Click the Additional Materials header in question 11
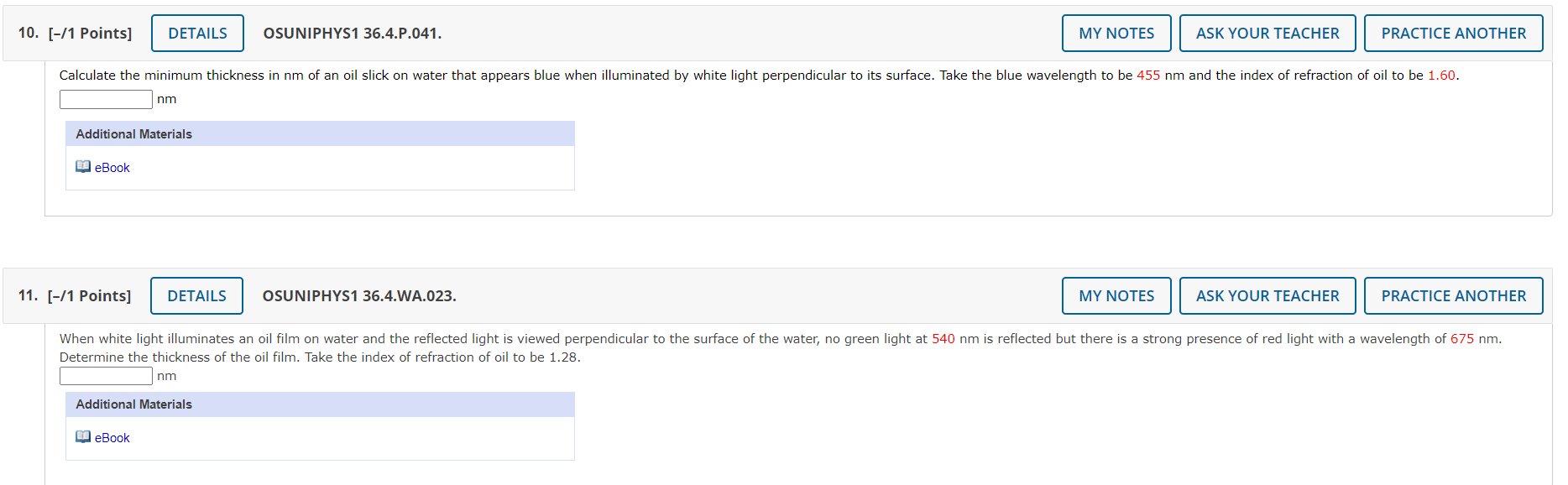Screen dimensions: 1568x485 click(320, 404)
